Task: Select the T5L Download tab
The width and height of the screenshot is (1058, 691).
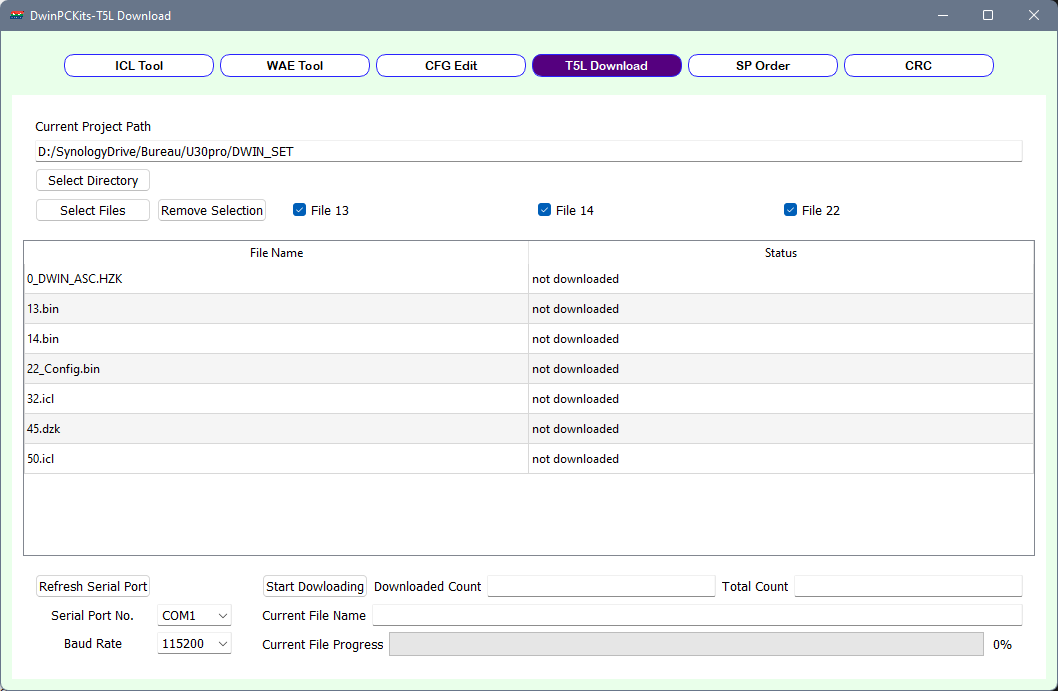Action: [x=607, y=65]
